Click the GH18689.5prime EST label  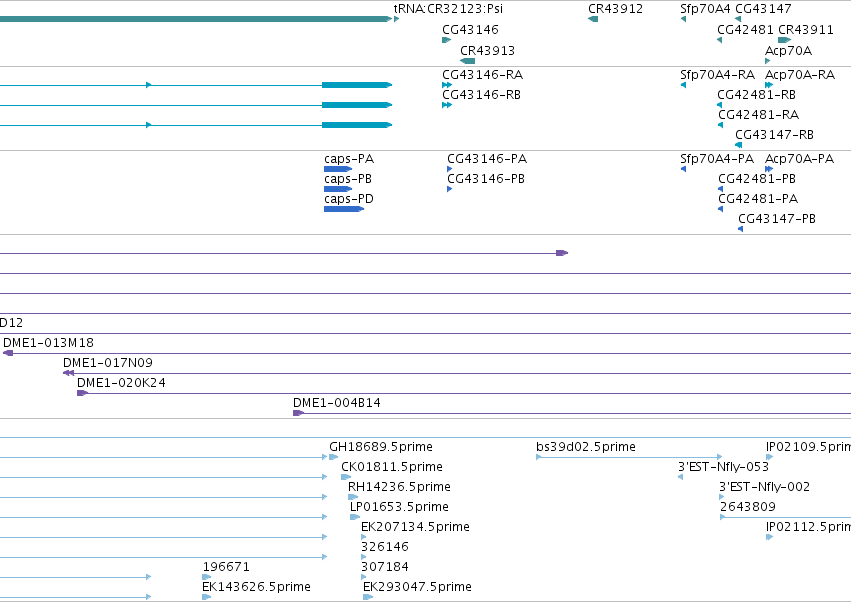[x=381, y=447]
